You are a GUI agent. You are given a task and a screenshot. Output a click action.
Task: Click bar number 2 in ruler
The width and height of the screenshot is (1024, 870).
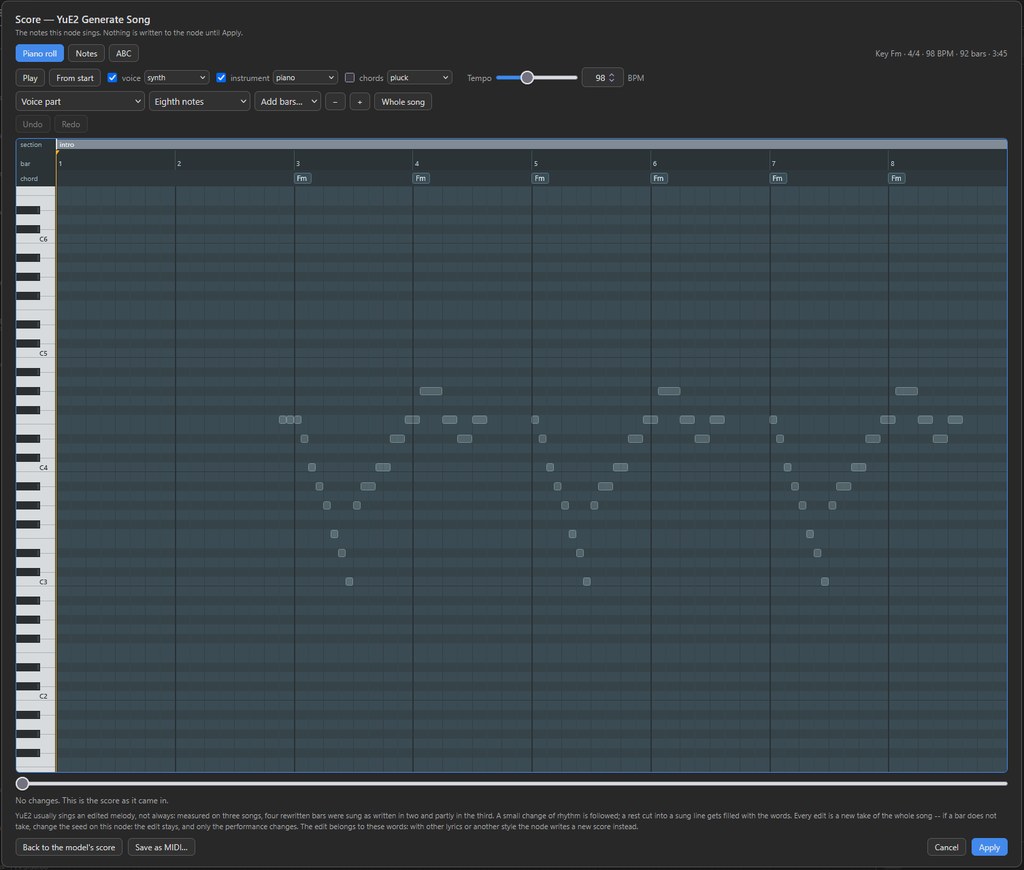(179, 163)
